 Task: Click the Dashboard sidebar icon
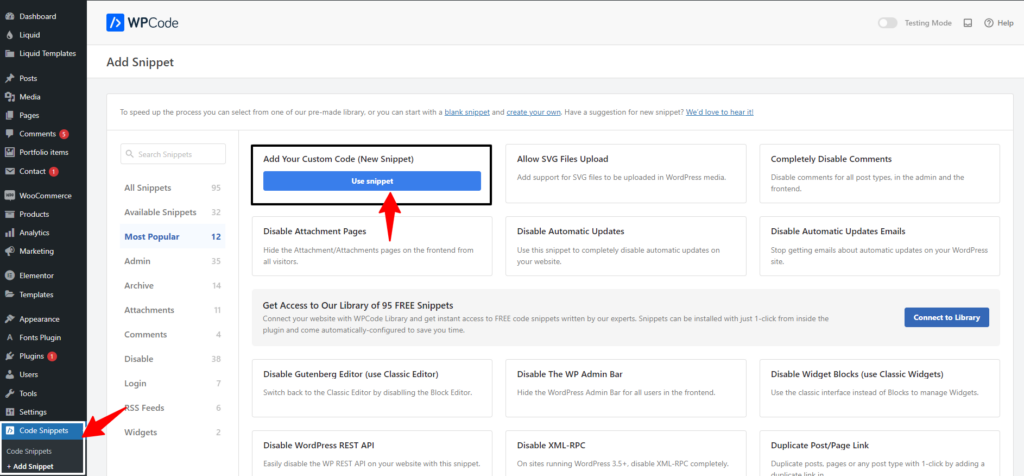(x=10, y=17)
